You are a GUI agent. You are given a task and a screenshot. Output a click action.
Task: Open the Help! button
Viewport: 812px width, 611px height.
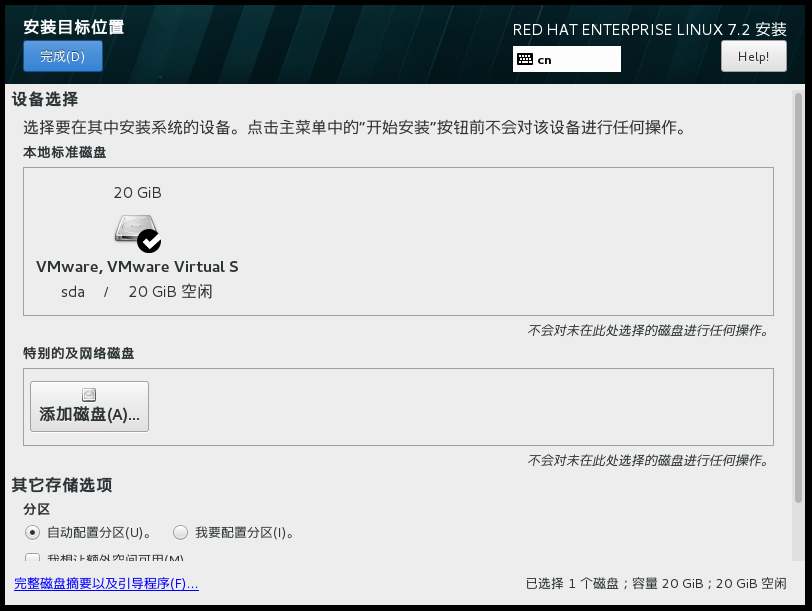point(753,56)
